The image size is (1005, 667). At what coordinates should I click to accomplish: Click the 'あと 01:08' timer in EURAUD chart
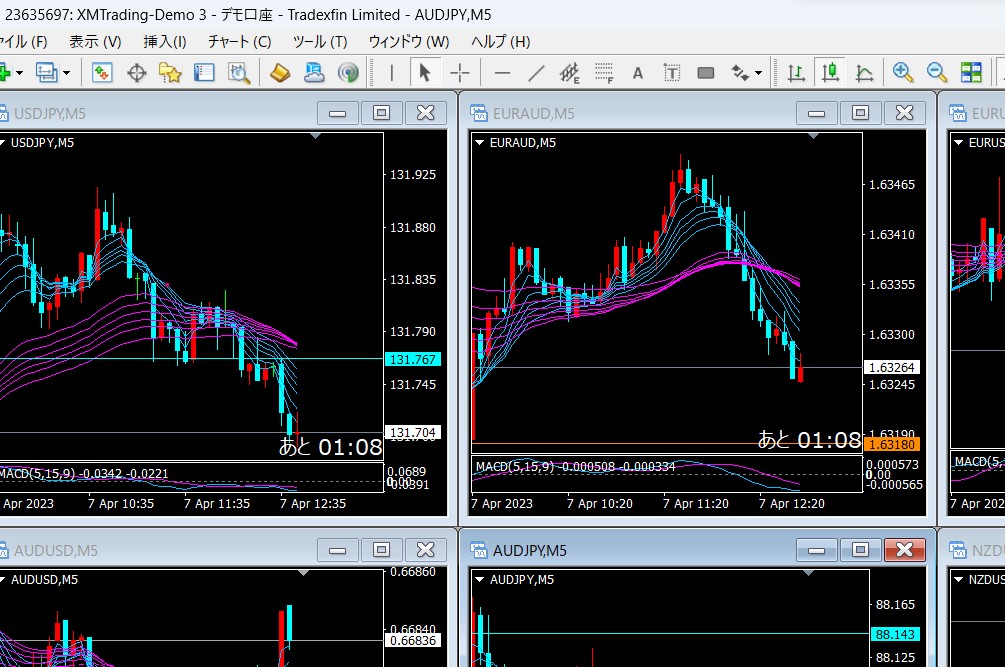(x=810, y=440)
